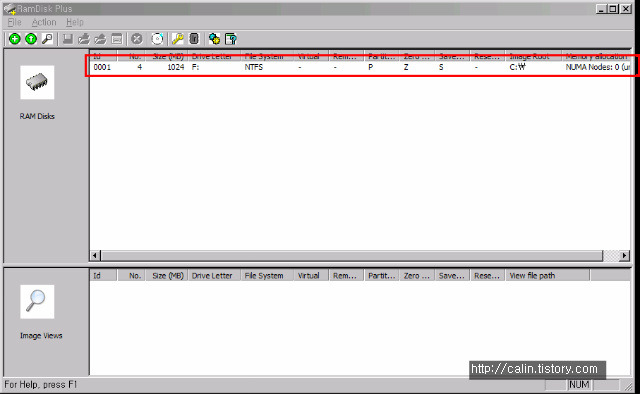Click the grayed-out window/form toolbar icon
640x394 pixels.
(117, 39)
